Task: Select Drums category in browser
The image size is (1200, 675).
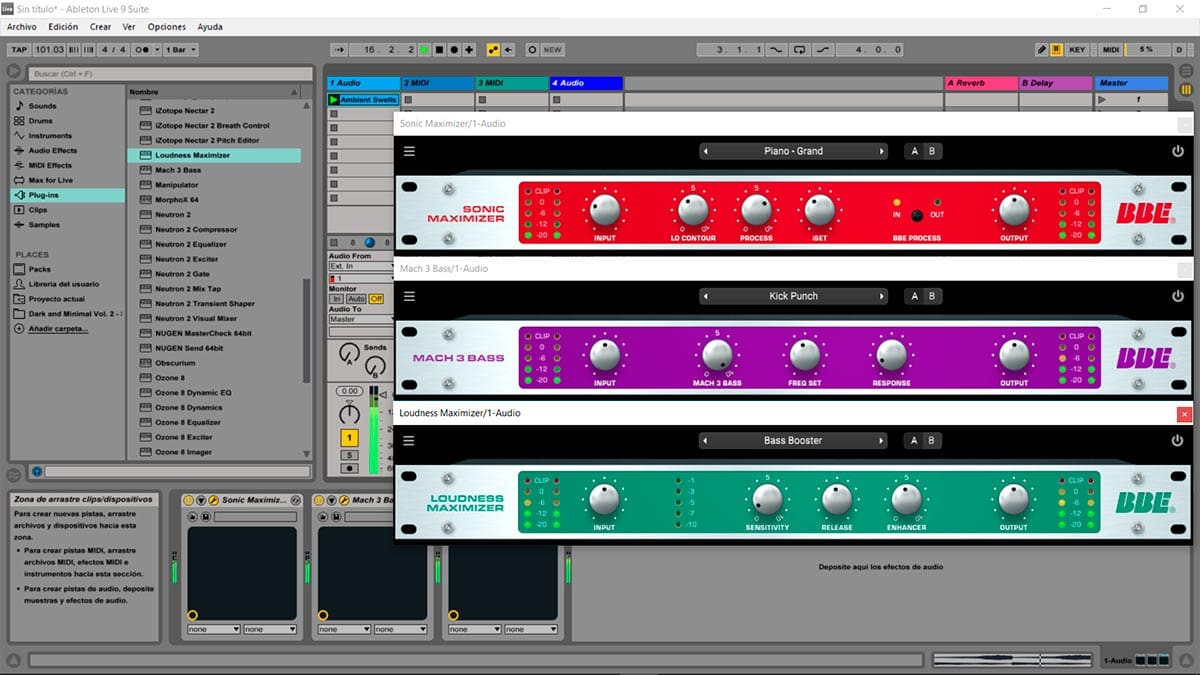Action: pos(41,121)
